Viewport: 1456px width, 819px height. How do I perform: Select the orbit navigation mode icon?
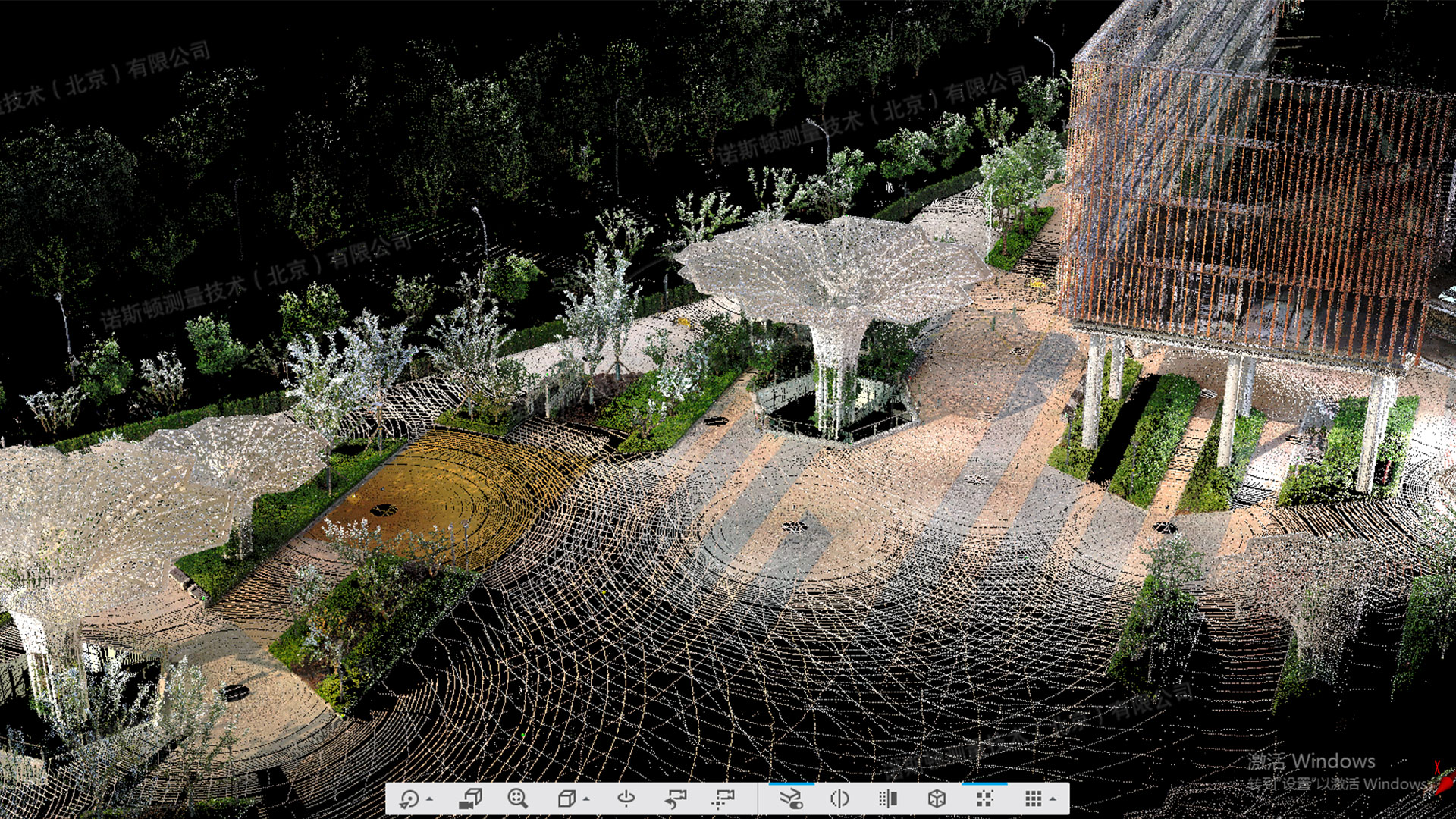[409, 799]
